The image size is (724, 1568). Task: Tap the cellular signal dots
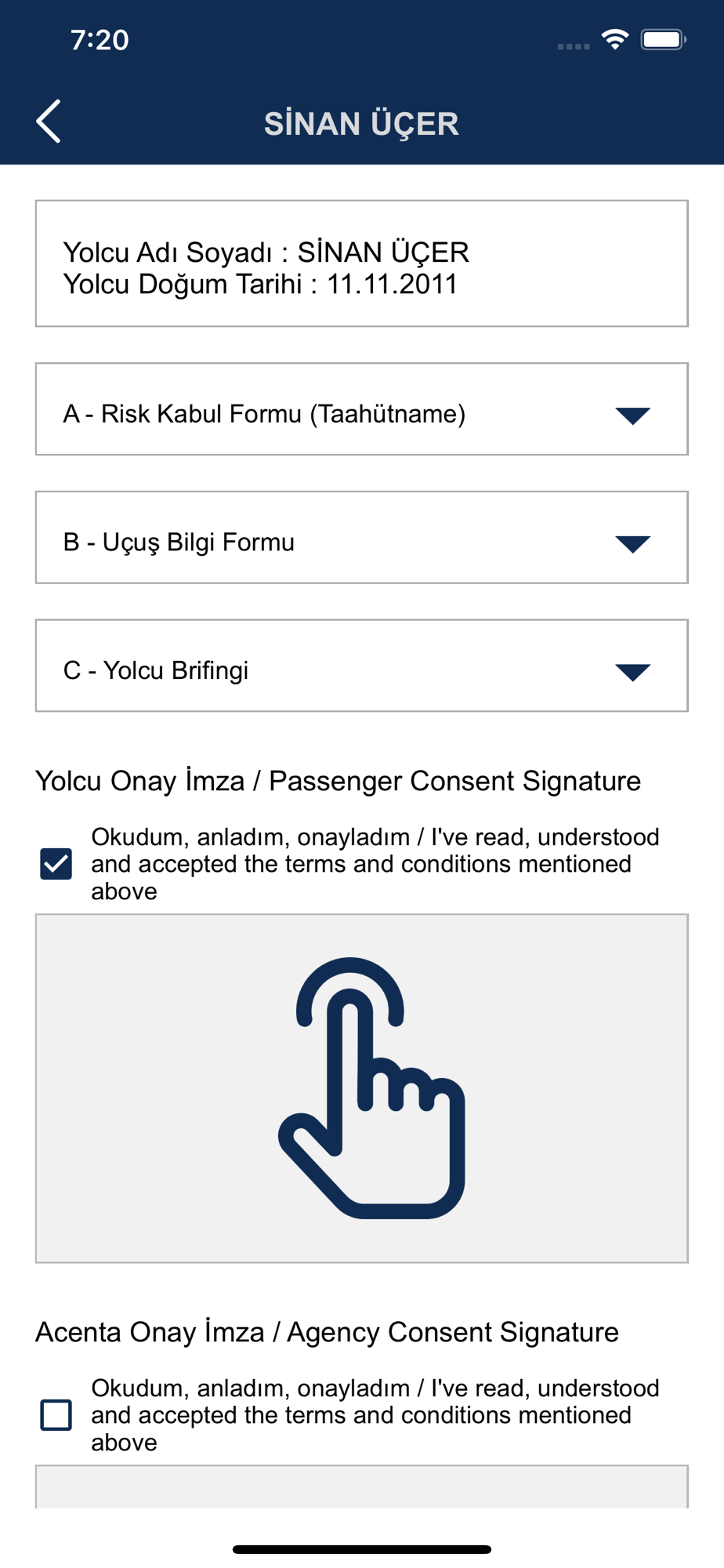pyautogui.click(x=574, y=46)
